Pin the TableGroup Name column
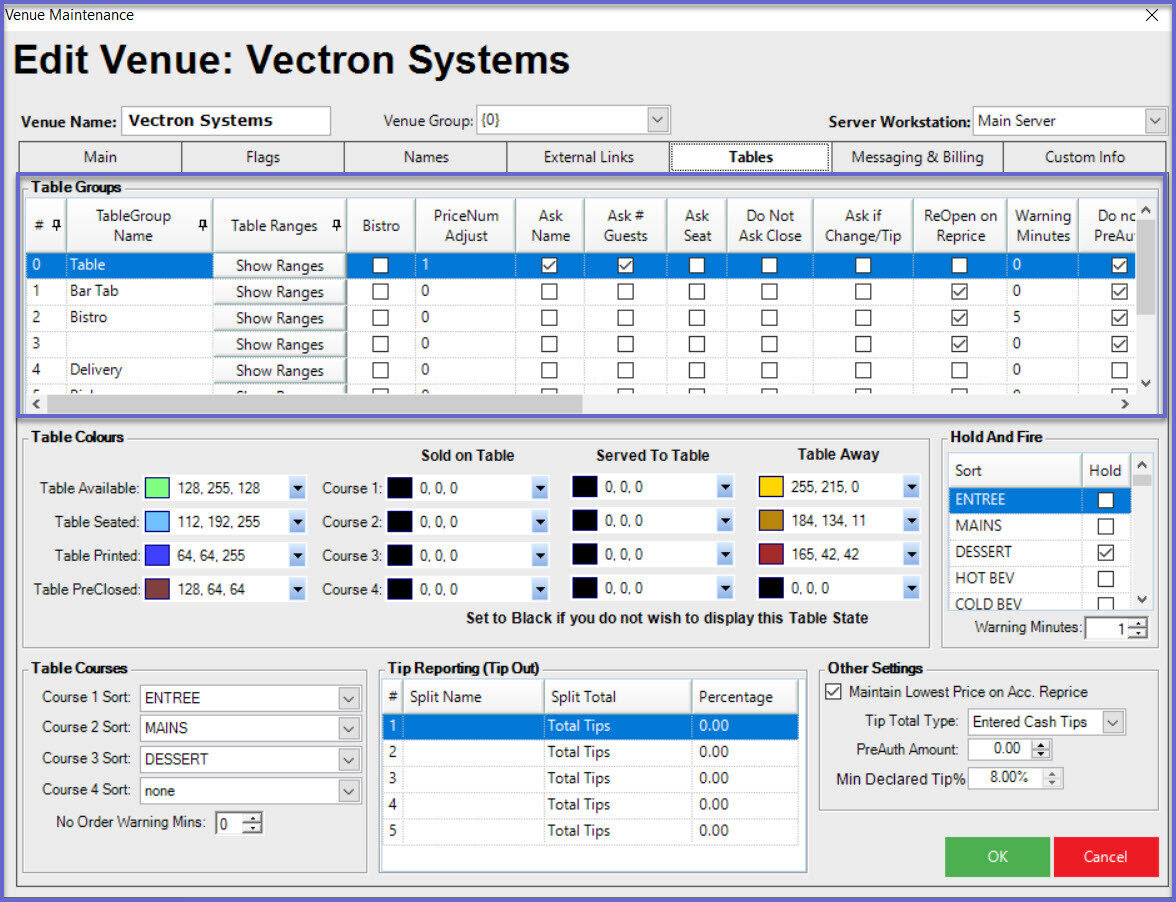 pos(203,226)
